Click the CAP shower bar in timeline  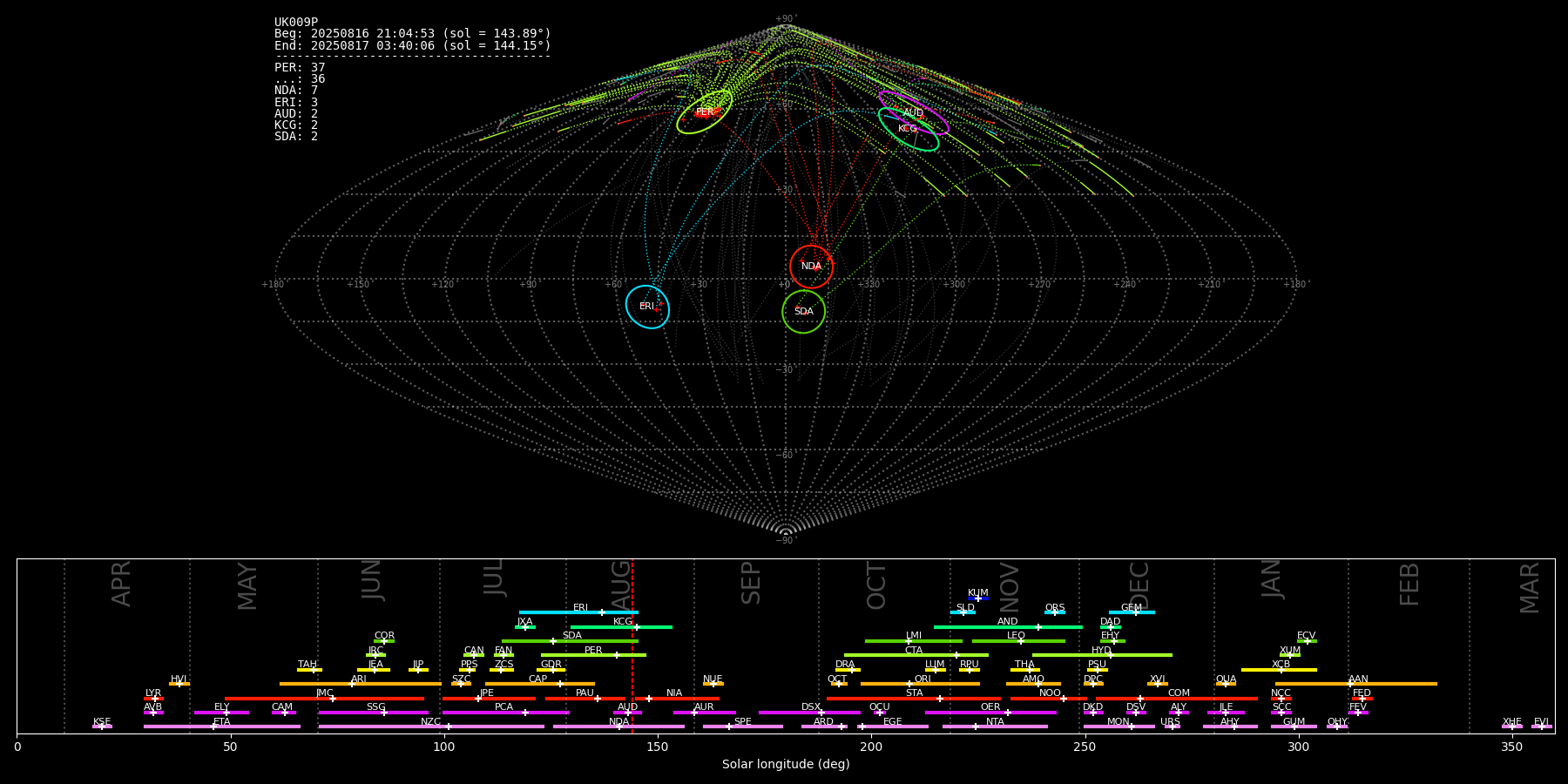[540, 684]
